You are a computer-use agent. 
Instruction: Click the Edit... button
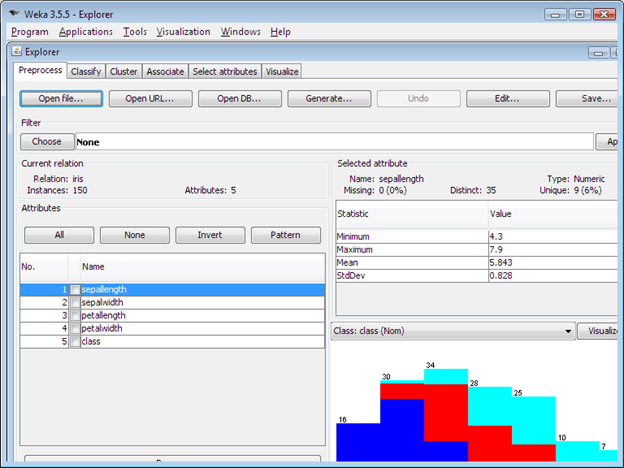tap(508, 99)
